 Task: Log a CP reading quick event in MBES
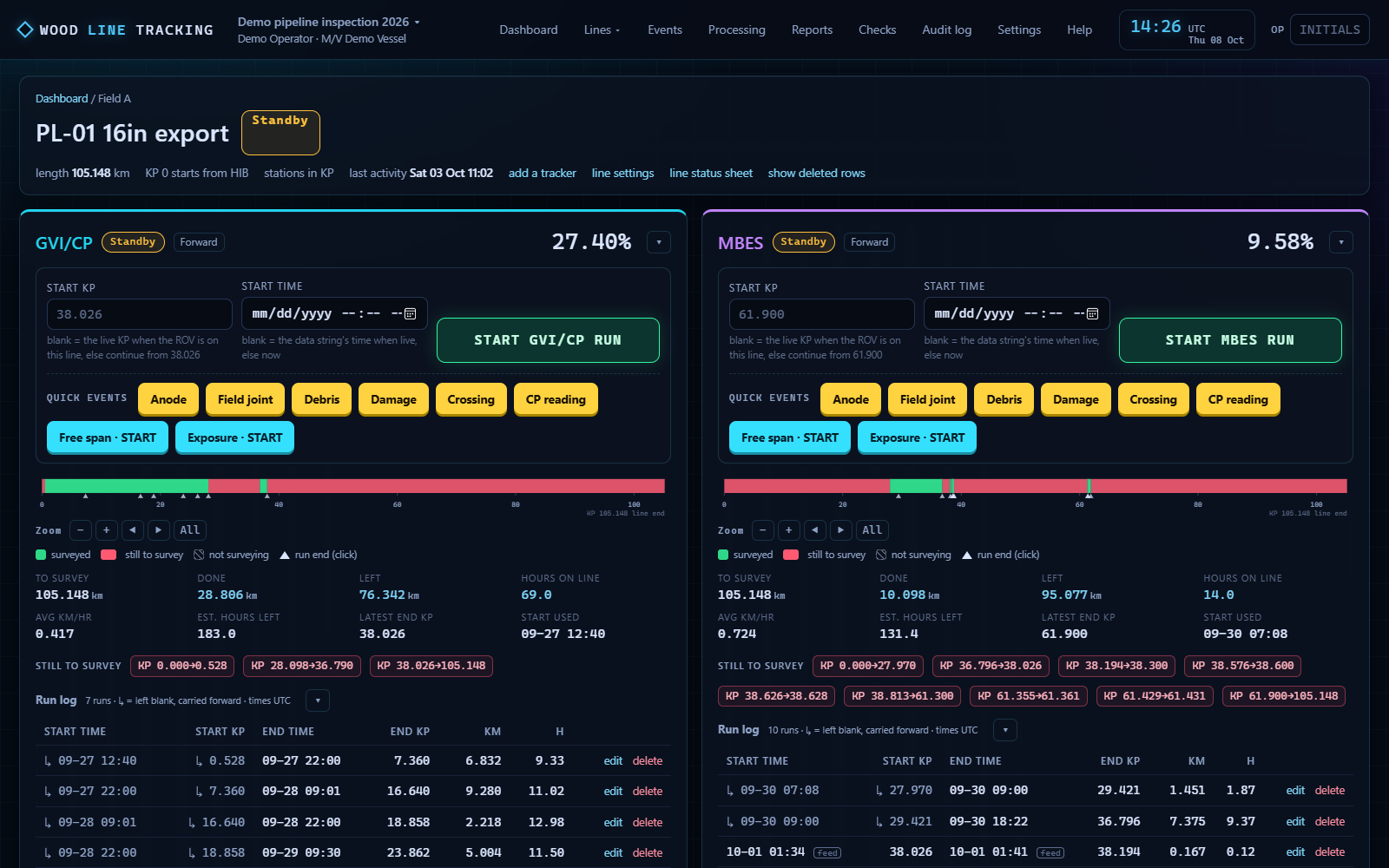(1238, 399)
